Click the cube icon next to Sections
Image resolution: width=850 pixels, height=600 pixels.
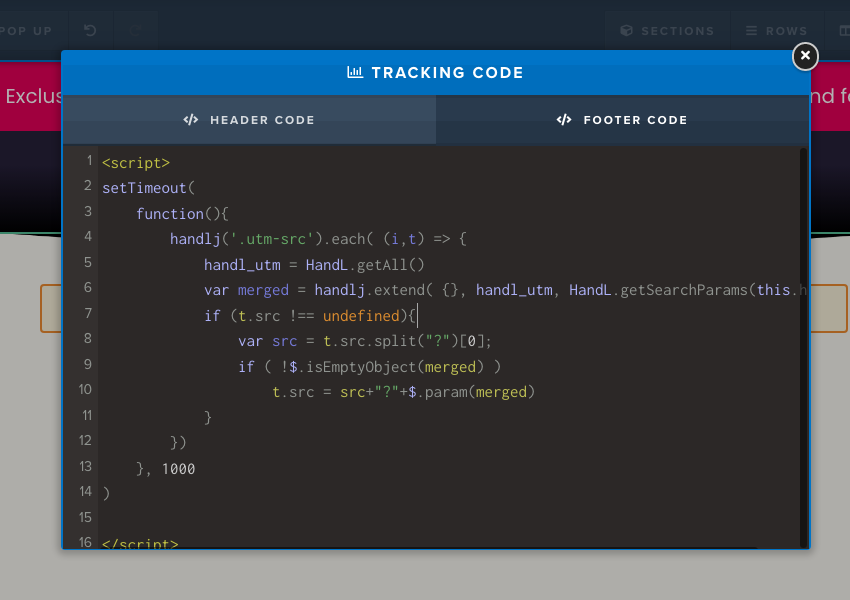pyautogui.click(x=627, y=31)
